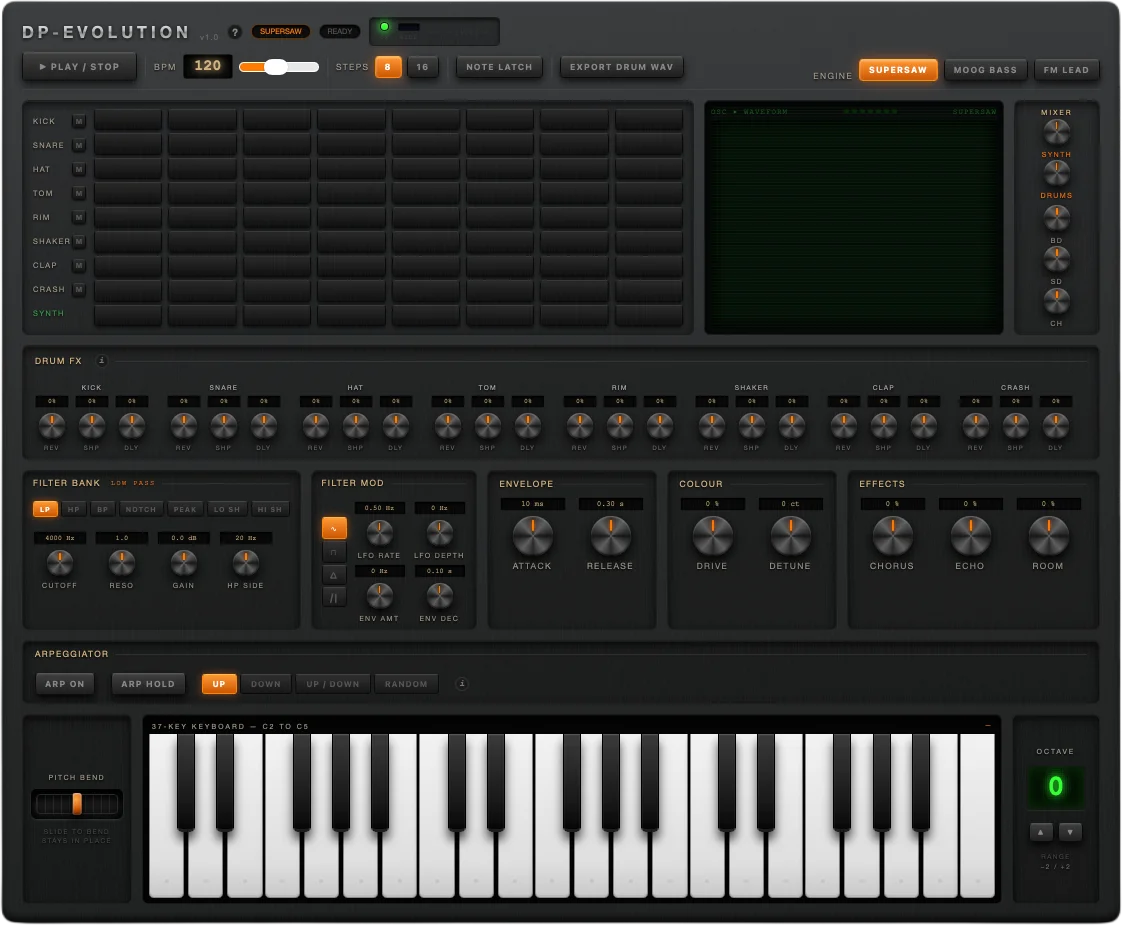Click the LFO Rate knob
Image resolution: width=1122 pixels, height=926 pixels.
pos(379,533)
